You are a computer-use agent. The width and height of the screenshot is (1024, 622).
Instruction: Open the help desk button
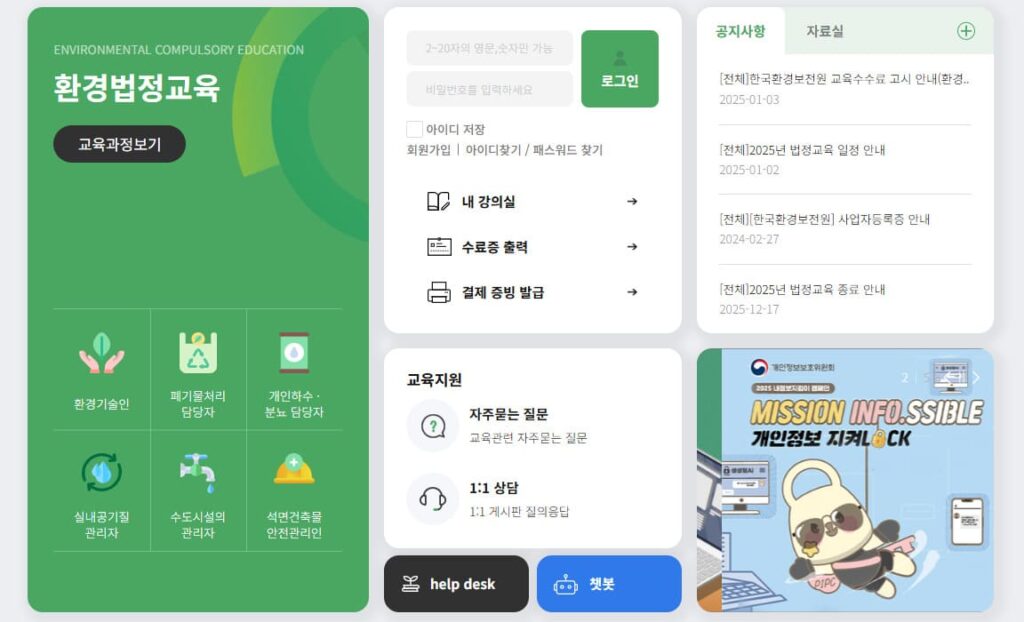(x=456, y=583)
